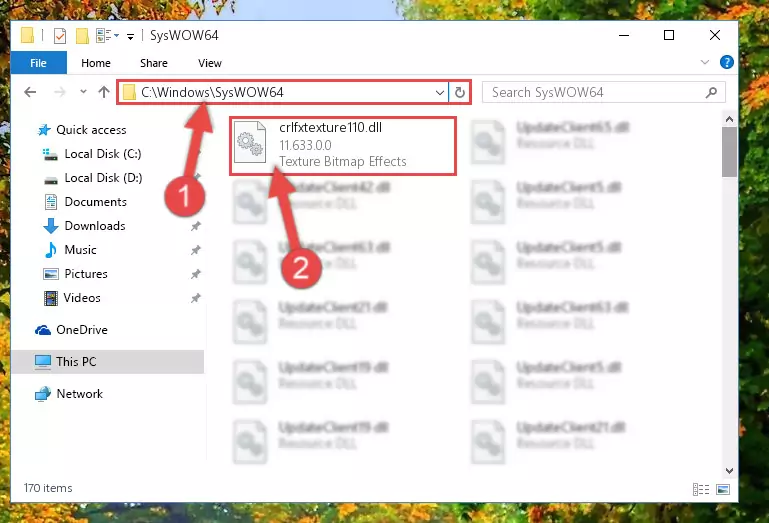The image size is (769, 523).
Task: Go forward with the Forward arrow
Action: (59, 92)
